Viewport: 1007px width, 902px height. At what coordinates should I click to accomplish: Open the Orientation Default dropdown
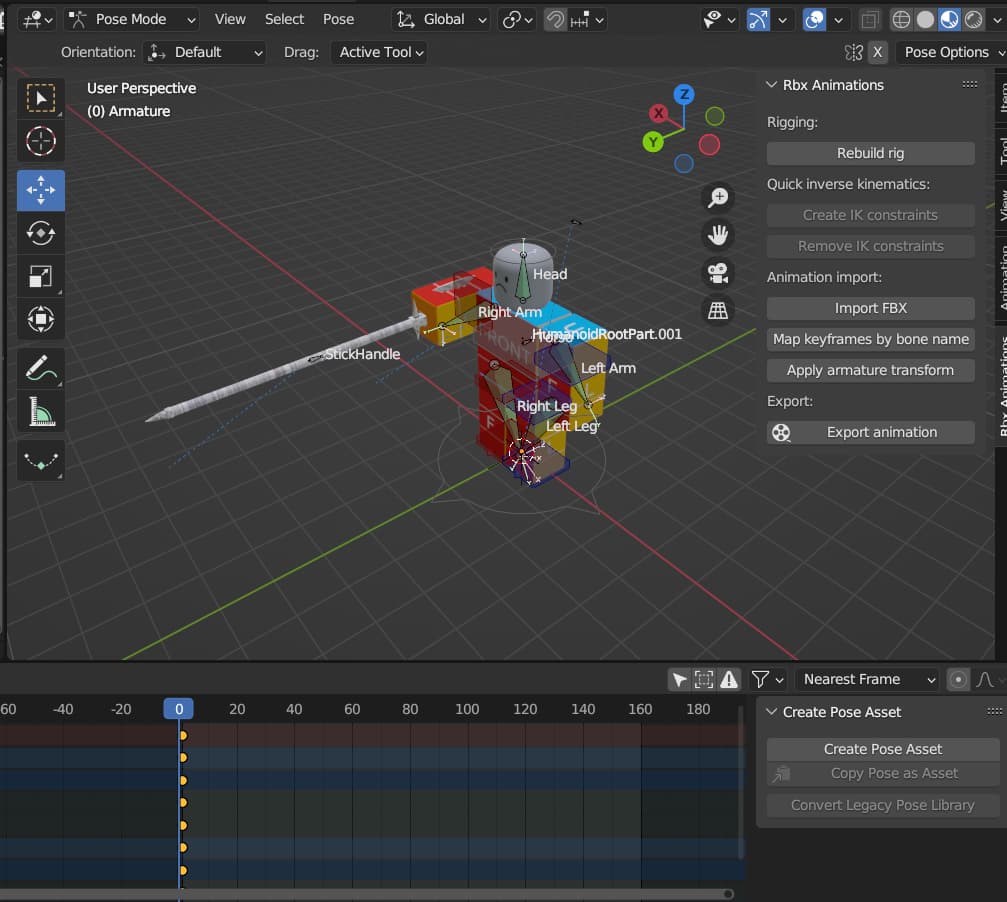pos(205,52)
